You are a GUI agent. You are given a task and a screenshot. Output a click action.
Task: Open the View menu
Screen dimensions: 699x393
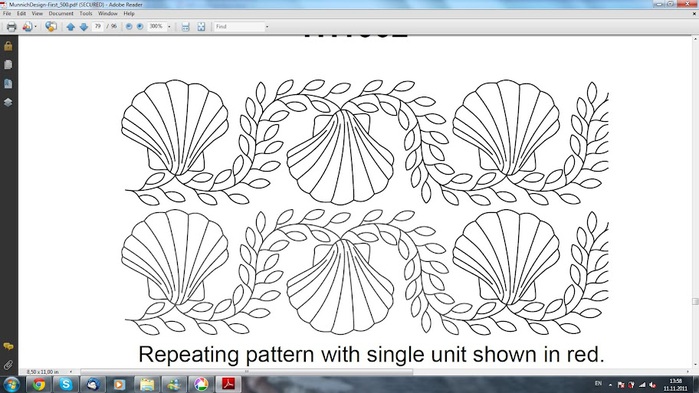37,14
